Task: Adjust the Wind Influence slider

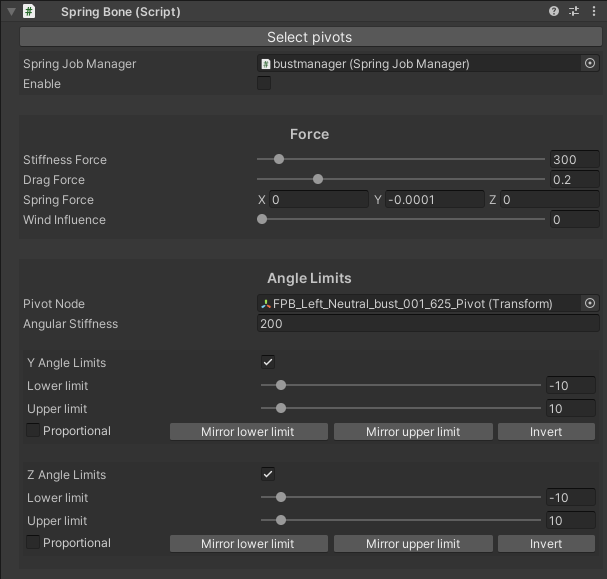Action: [x=401, y=219]
